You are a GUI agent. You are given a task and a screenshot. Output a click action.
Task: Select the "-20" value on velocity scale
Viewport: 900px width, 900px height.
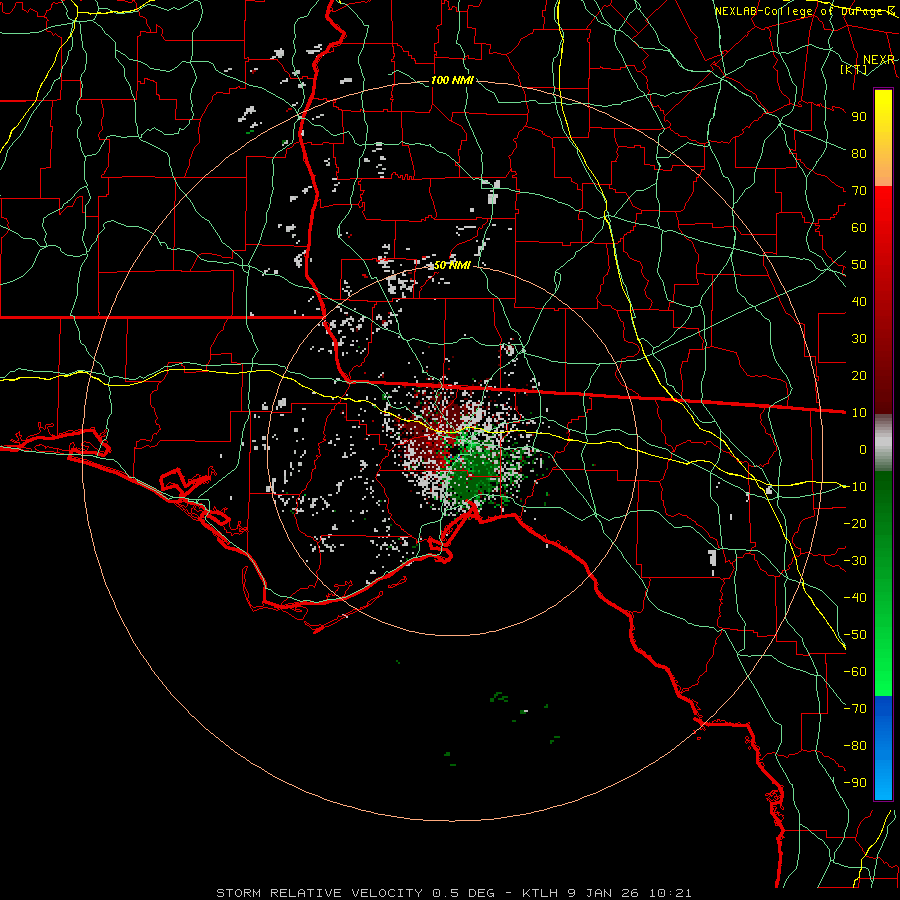coord(855,523)
